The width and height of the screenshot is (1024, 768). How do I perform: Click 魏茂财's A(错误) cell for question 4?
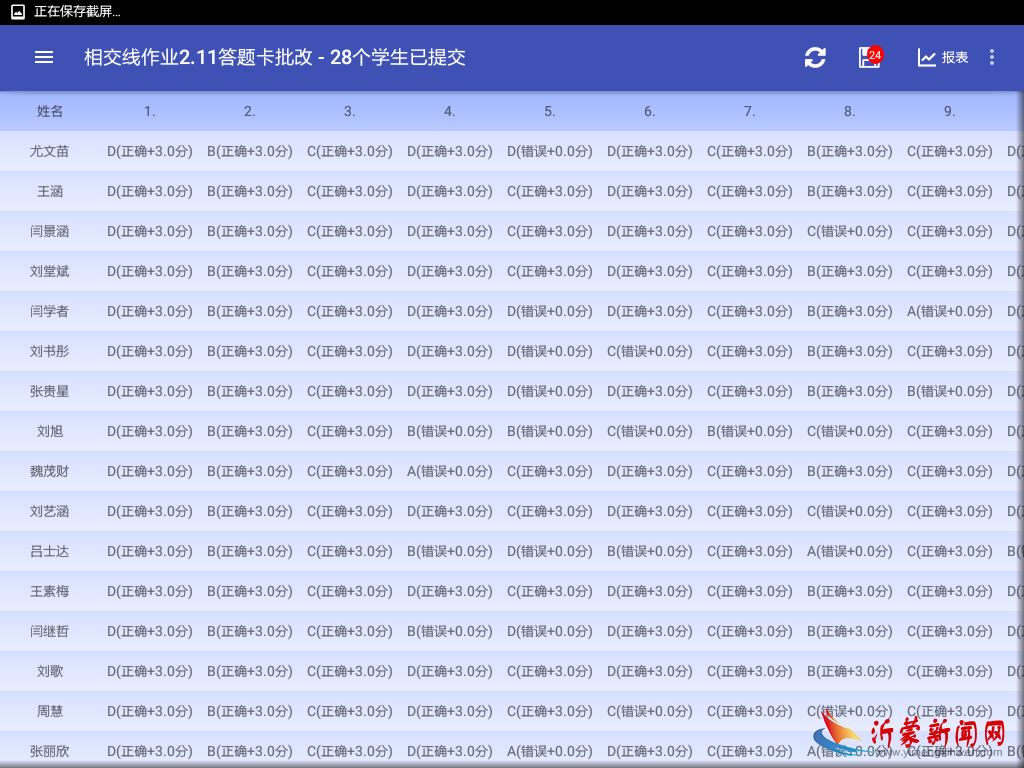tap(449, 471)
